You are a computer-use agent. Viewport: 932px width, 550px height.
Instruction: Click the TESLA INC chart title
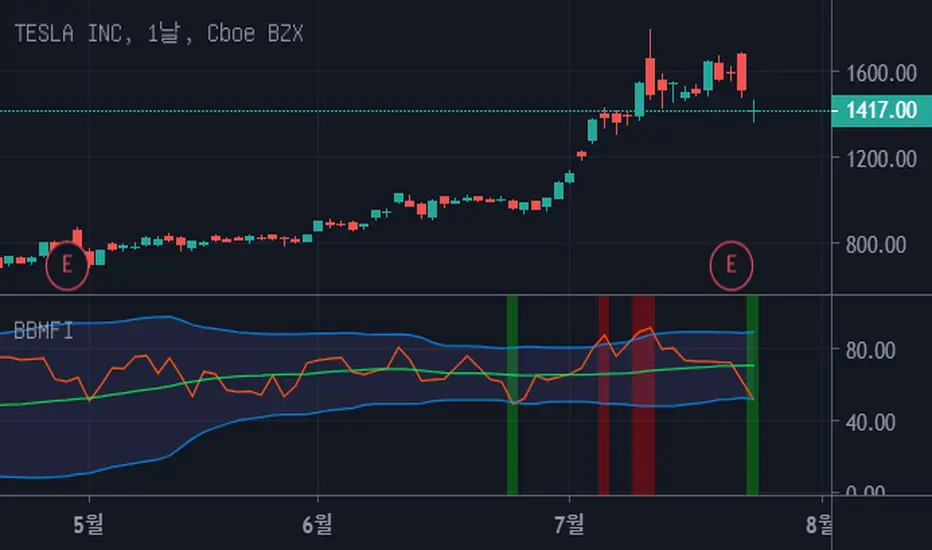159,33
